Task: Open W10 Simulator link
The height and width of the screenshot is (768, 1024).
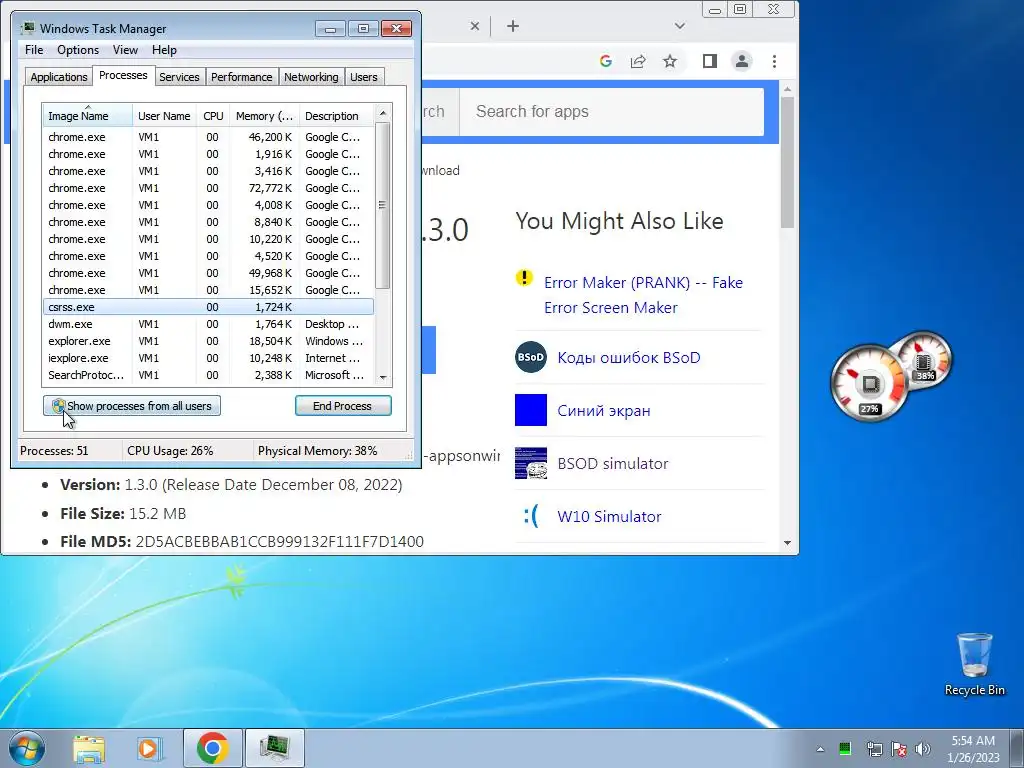Action: pyautogui.click(x=609, y=517)
